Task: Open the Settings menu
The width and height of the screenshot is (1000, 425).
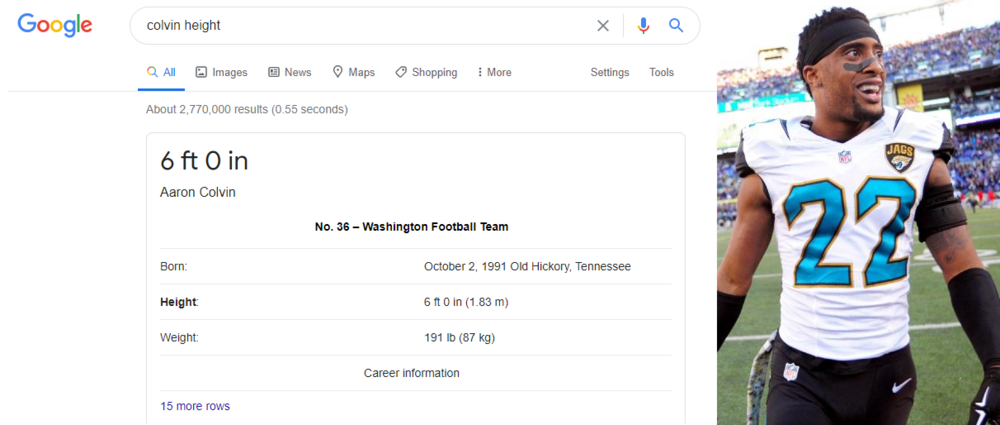Action: point(610,72)
